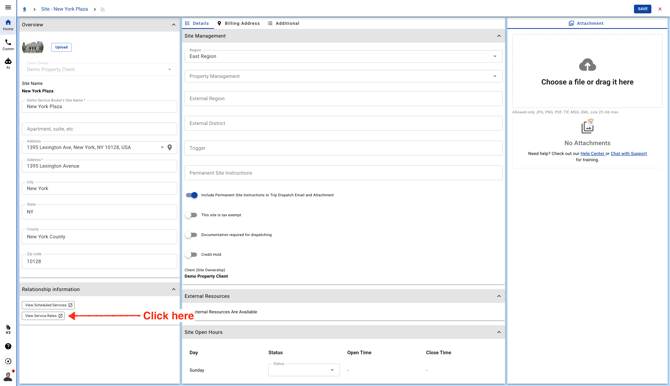Click the site photo thumbnail
Image resolution: width=670 pixels, height=386 pixels.
click(x=33, y=47)
